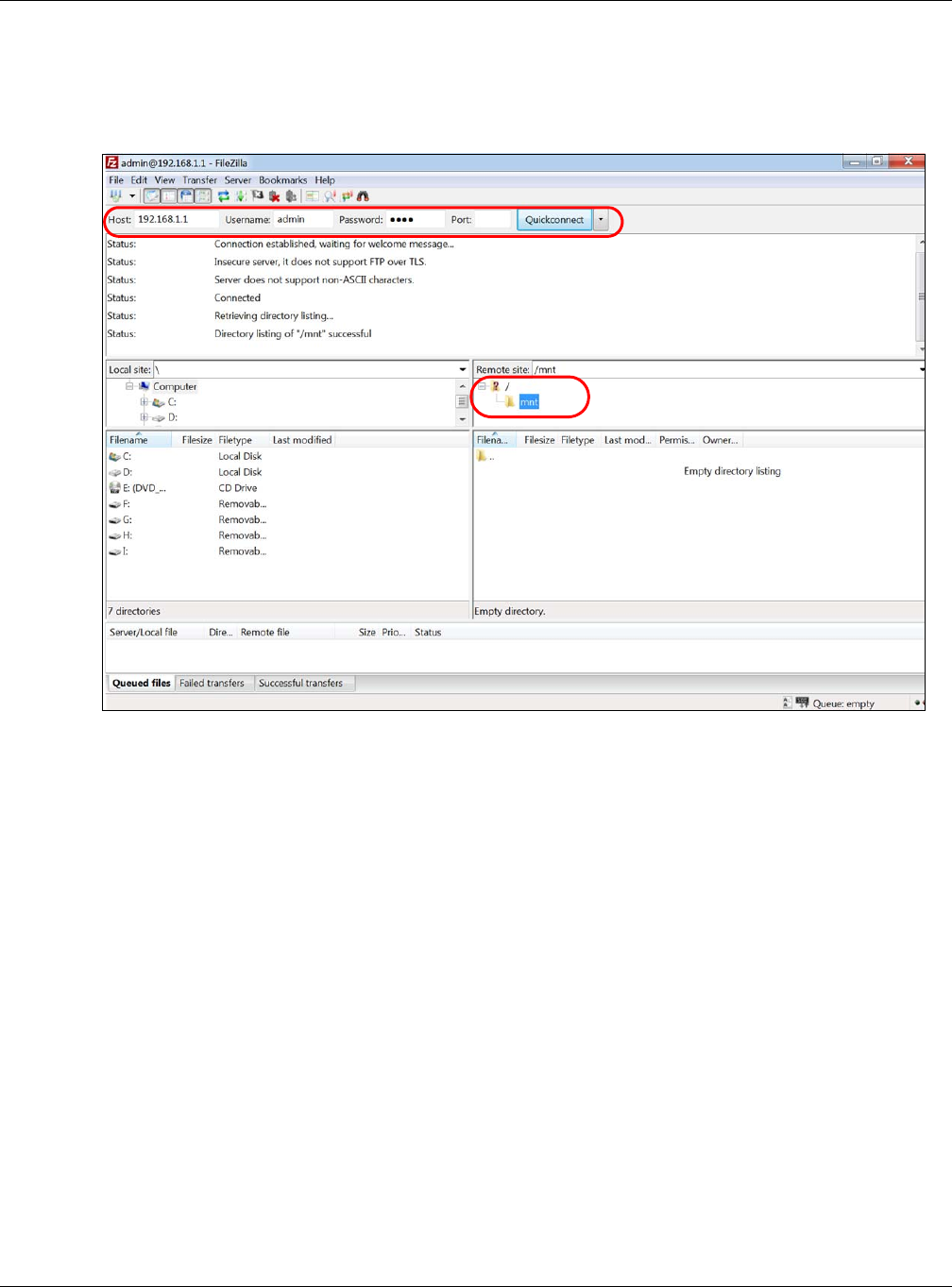Open the directory listing filters dialog

(x=311, y=196)
